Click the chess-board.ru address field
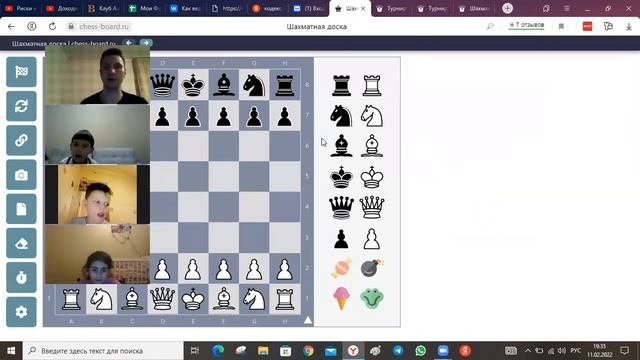The height and width of the screenshot is (360, 640). click(104, 26)
